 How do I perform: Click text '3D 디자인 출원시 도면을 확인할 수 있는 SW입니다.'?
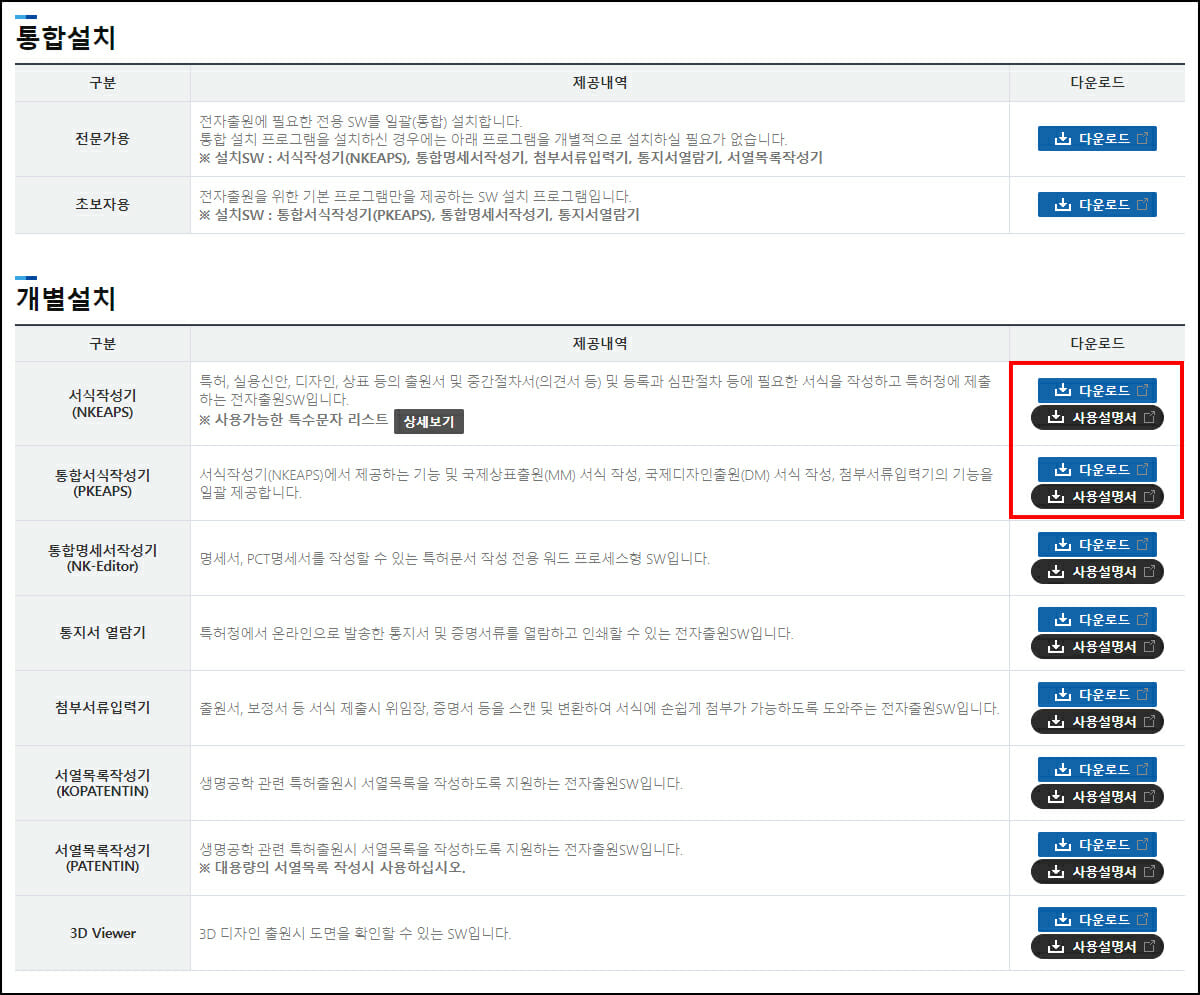click(x=355, y=933)
